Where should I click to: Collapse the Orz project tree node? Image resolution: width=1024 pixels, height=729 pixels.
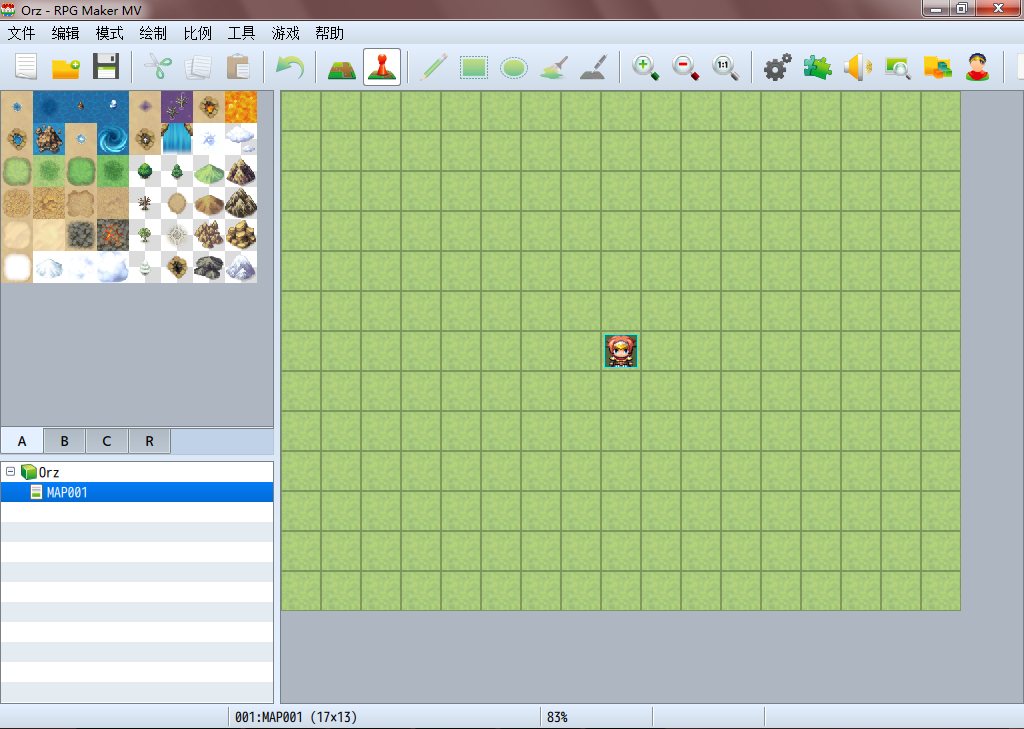click(x=10, y=471)
